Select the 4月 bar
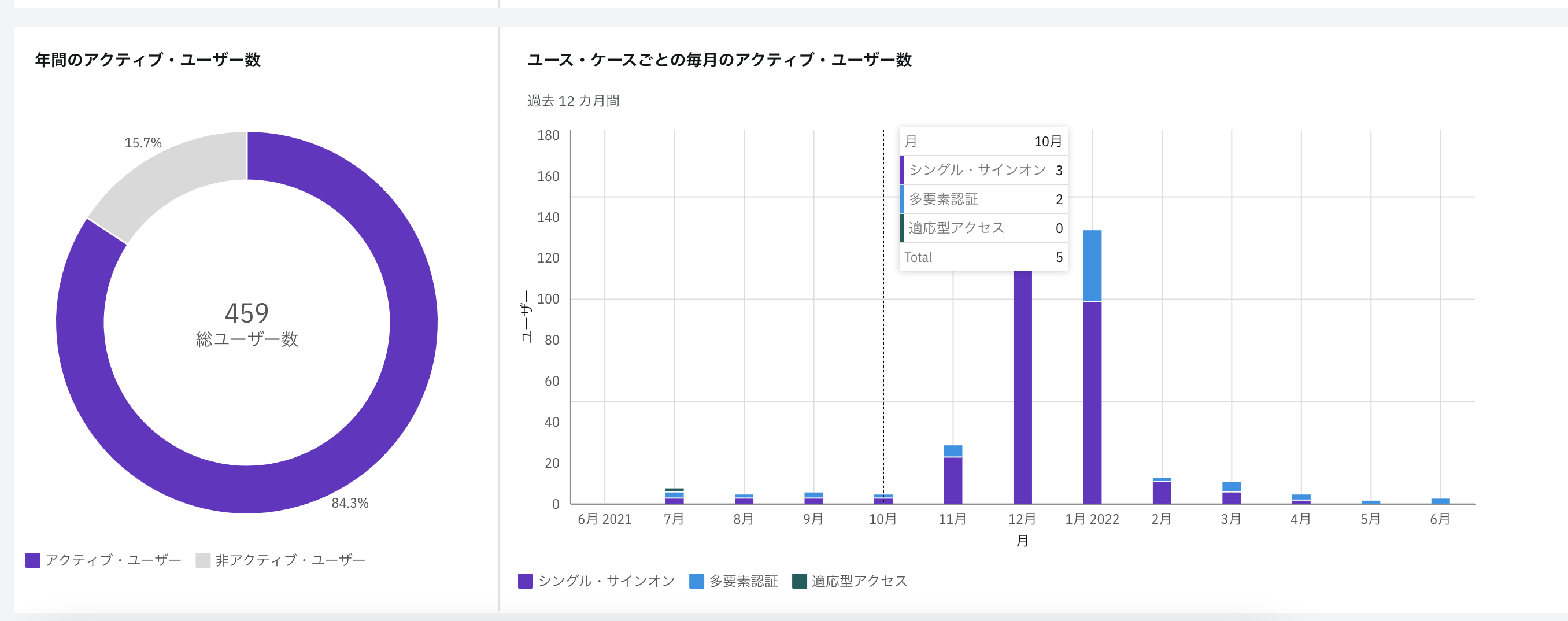 (1301, 499)
